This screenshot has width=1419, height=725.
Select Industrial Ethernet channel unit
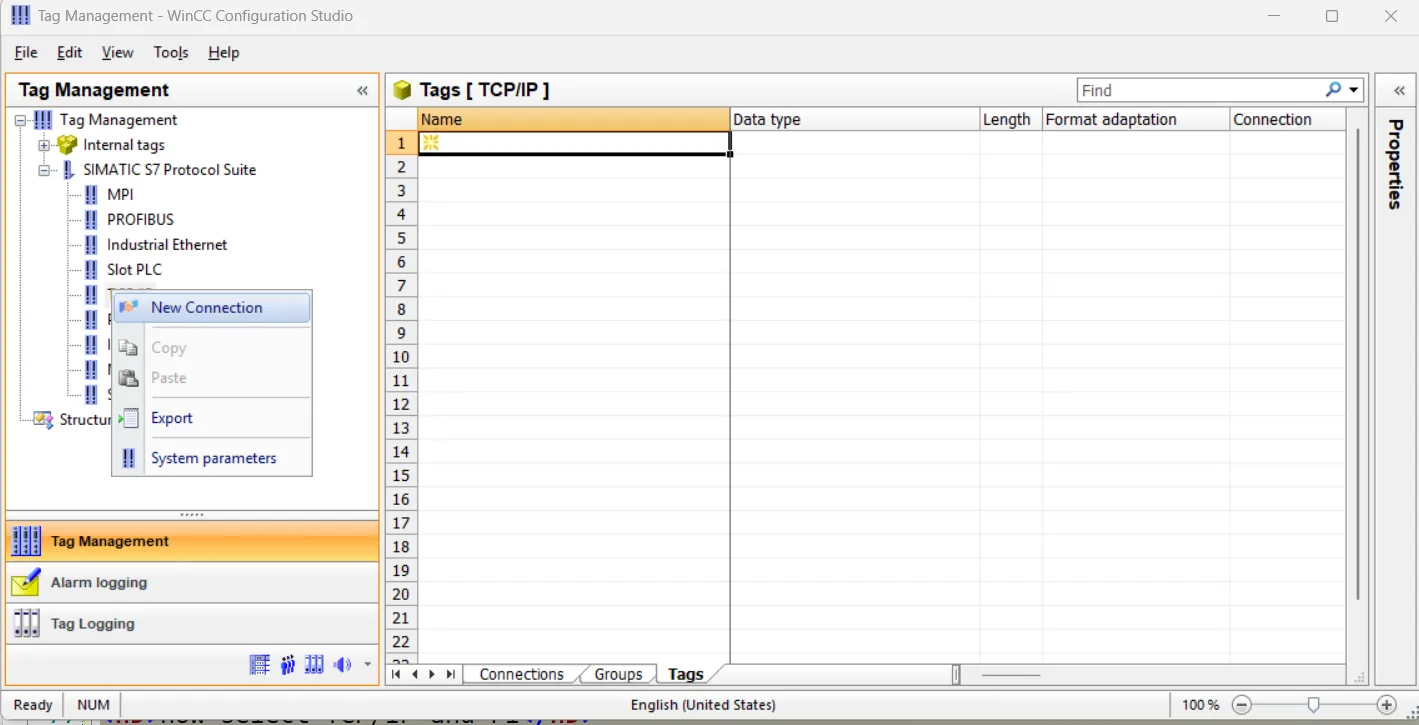click(x=167, y=244)
